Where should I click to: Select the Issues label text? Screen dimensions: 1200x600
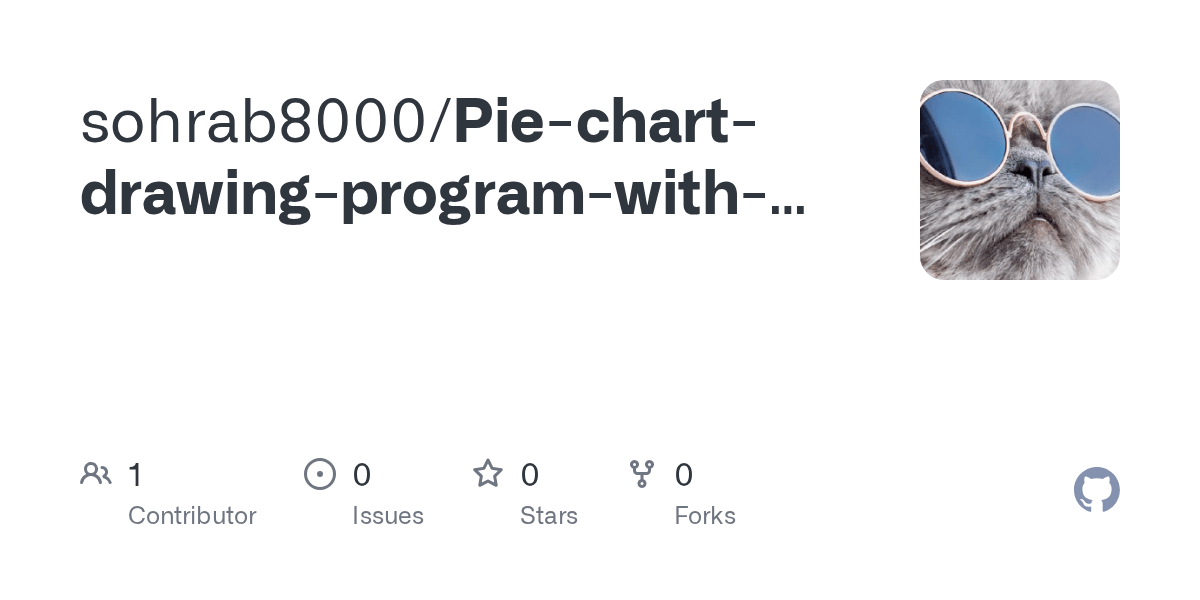(x=388, y=516)
